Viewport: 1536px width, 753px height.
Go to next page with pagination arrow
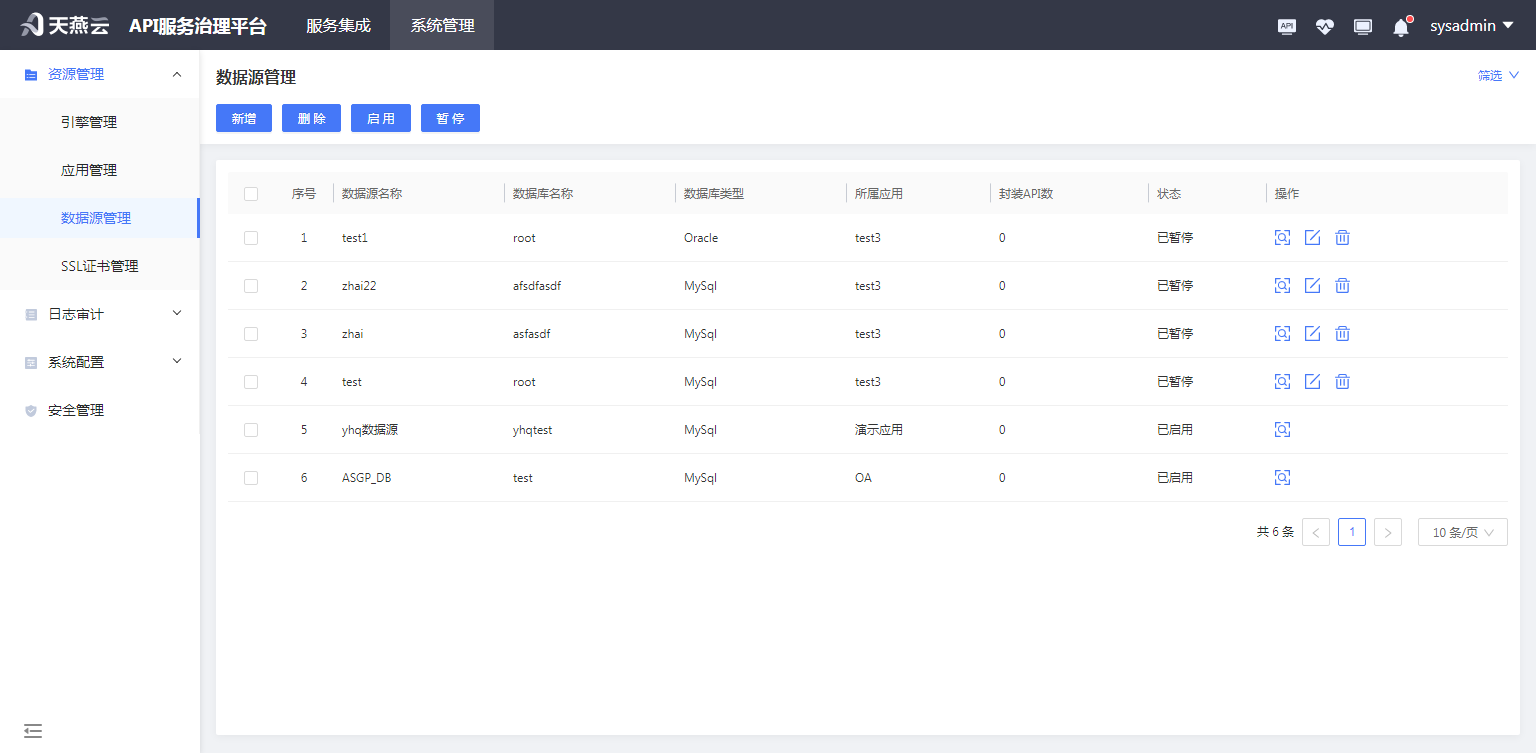click(1388, 531)
